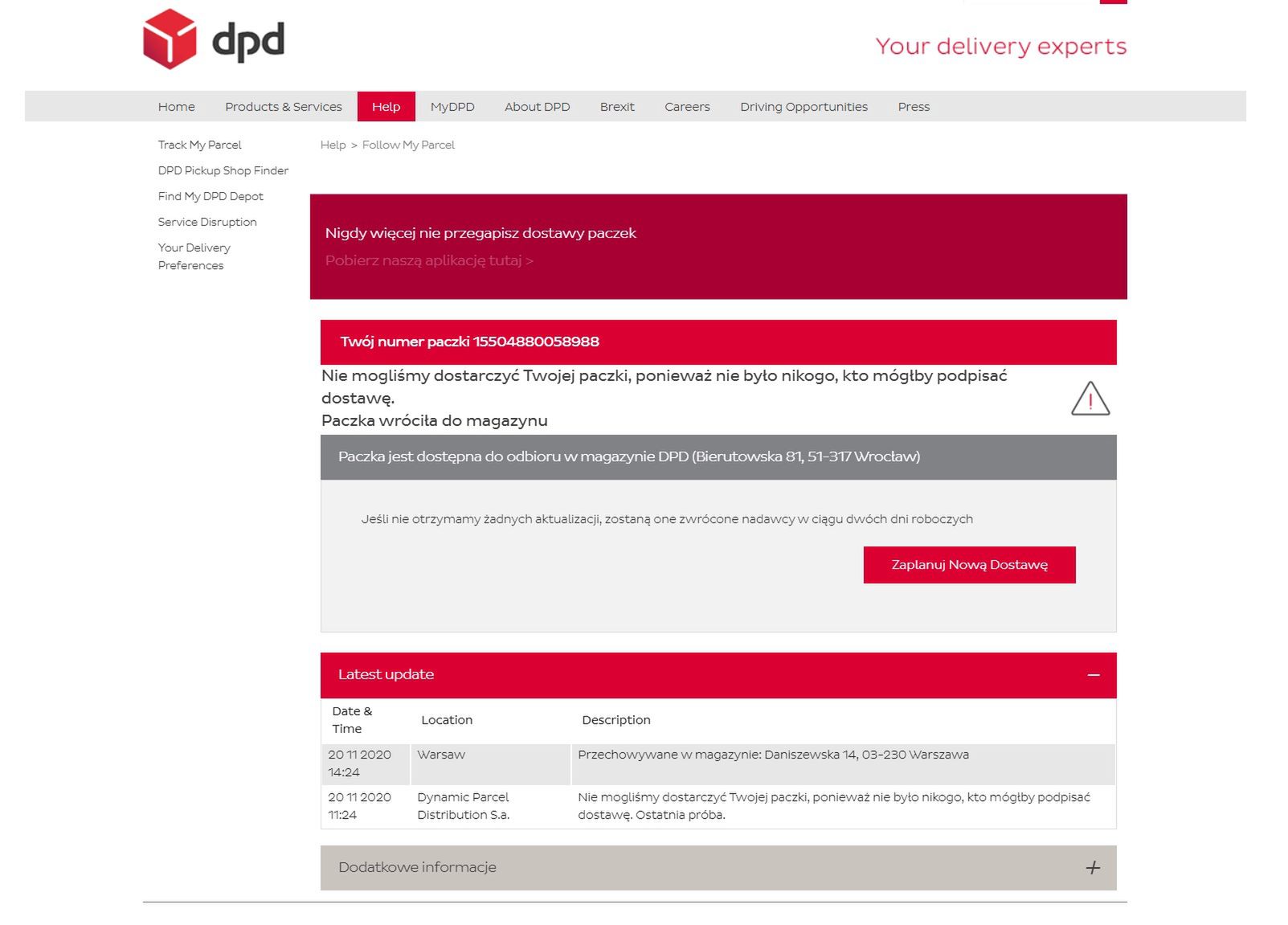Expand Dodatkowe informacje section
The width and height of the screenshot is (1288, 925).
[x=1093, y=868]
